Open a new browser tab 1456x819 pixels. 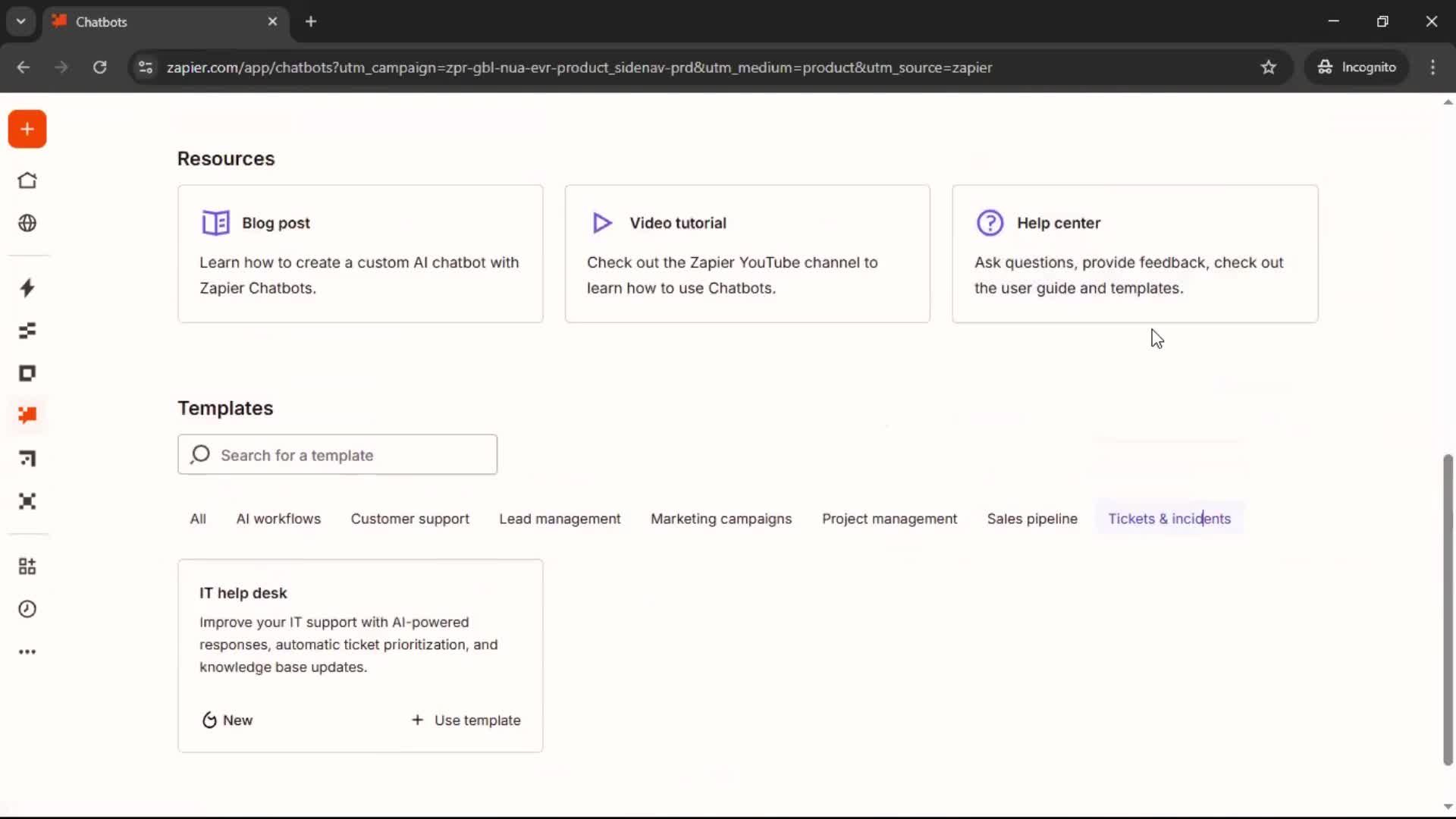click(311, 21)
